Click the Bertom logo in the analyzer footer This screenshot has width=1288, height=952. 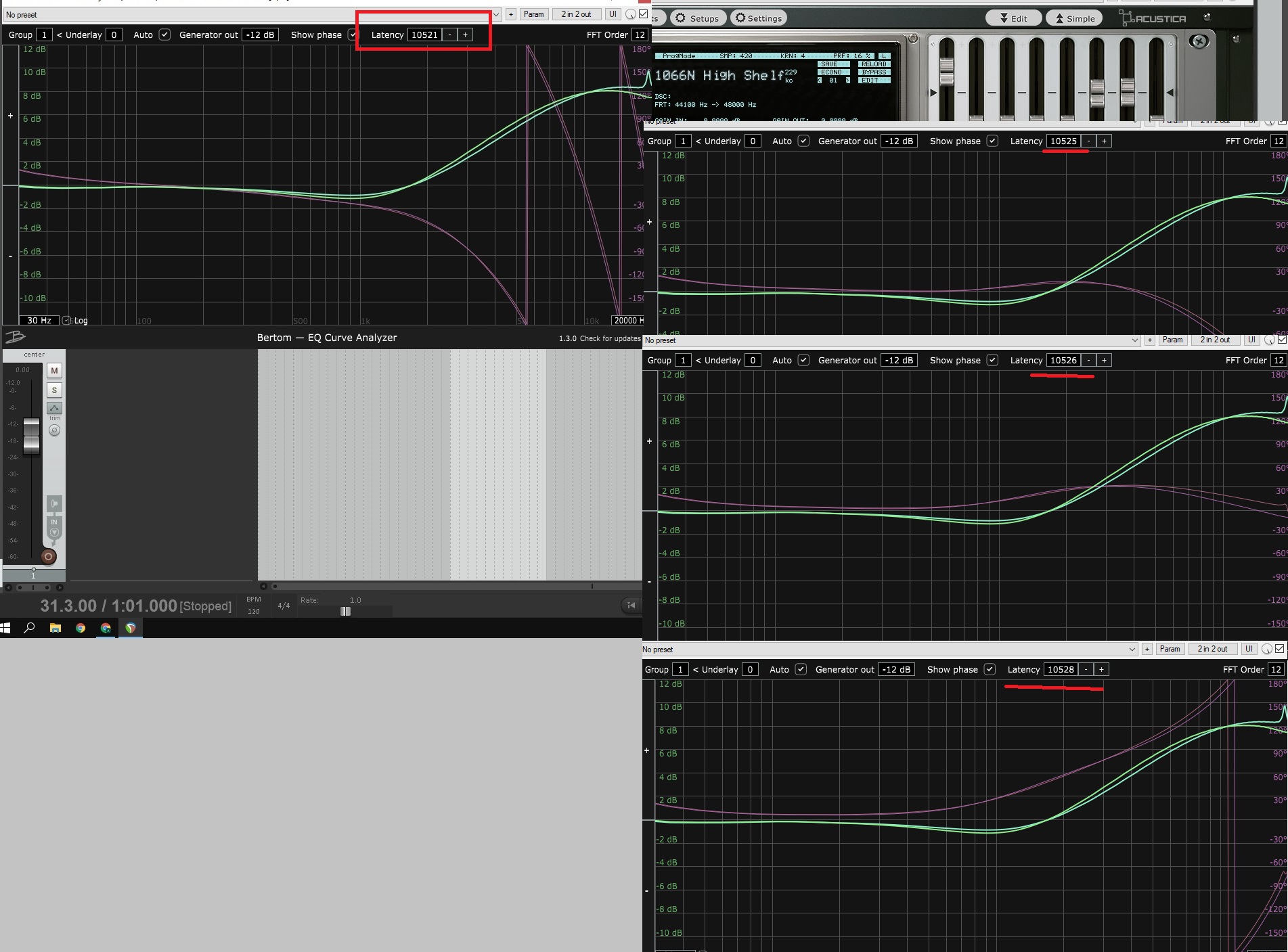point(15,337)
